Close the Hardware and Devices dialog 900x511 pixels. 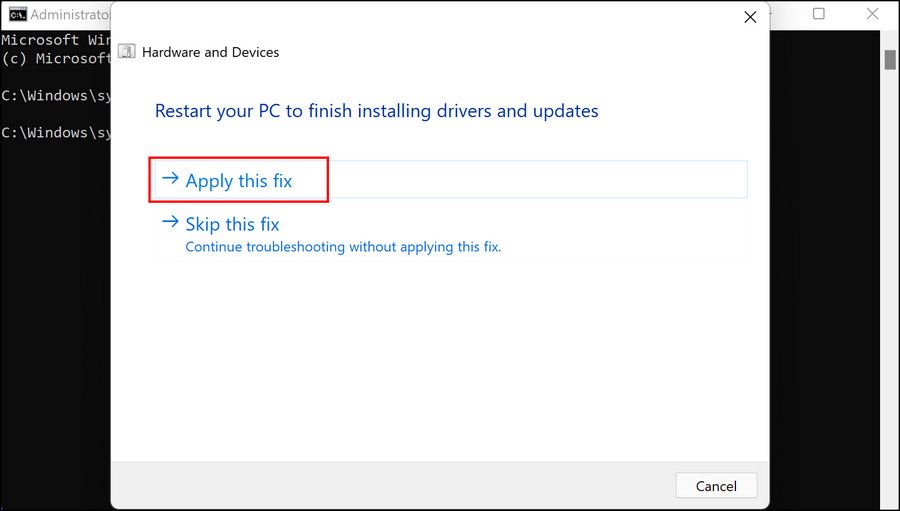749,17
